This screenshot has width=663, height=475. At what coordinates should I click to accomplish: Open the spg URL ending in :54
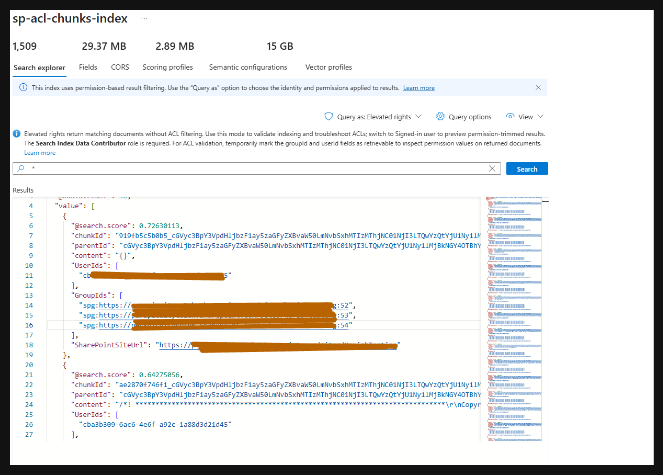pos(224,325)
